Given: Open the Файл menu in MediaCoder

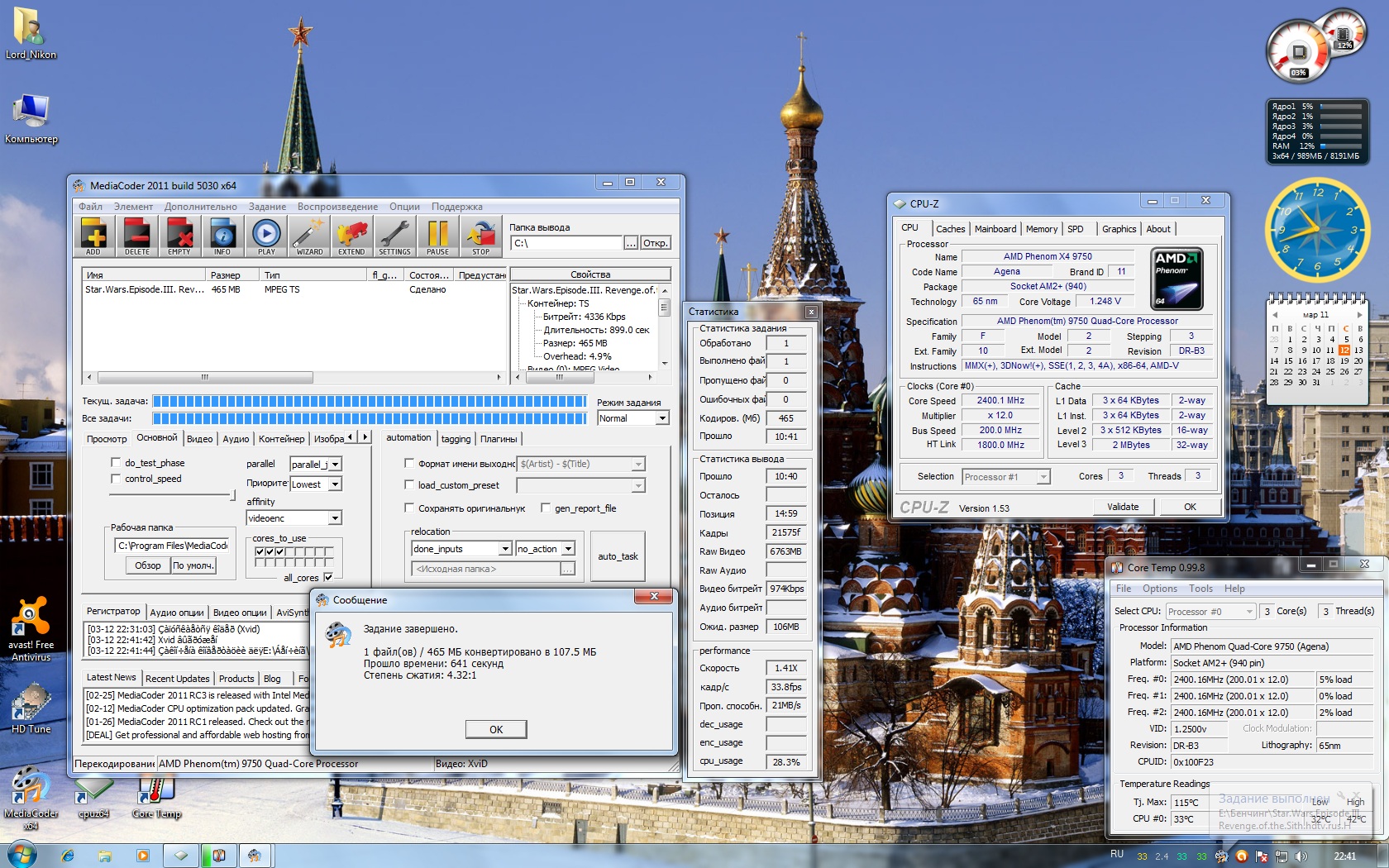Looking at the screenshot, I should click(x=91, y=207).
